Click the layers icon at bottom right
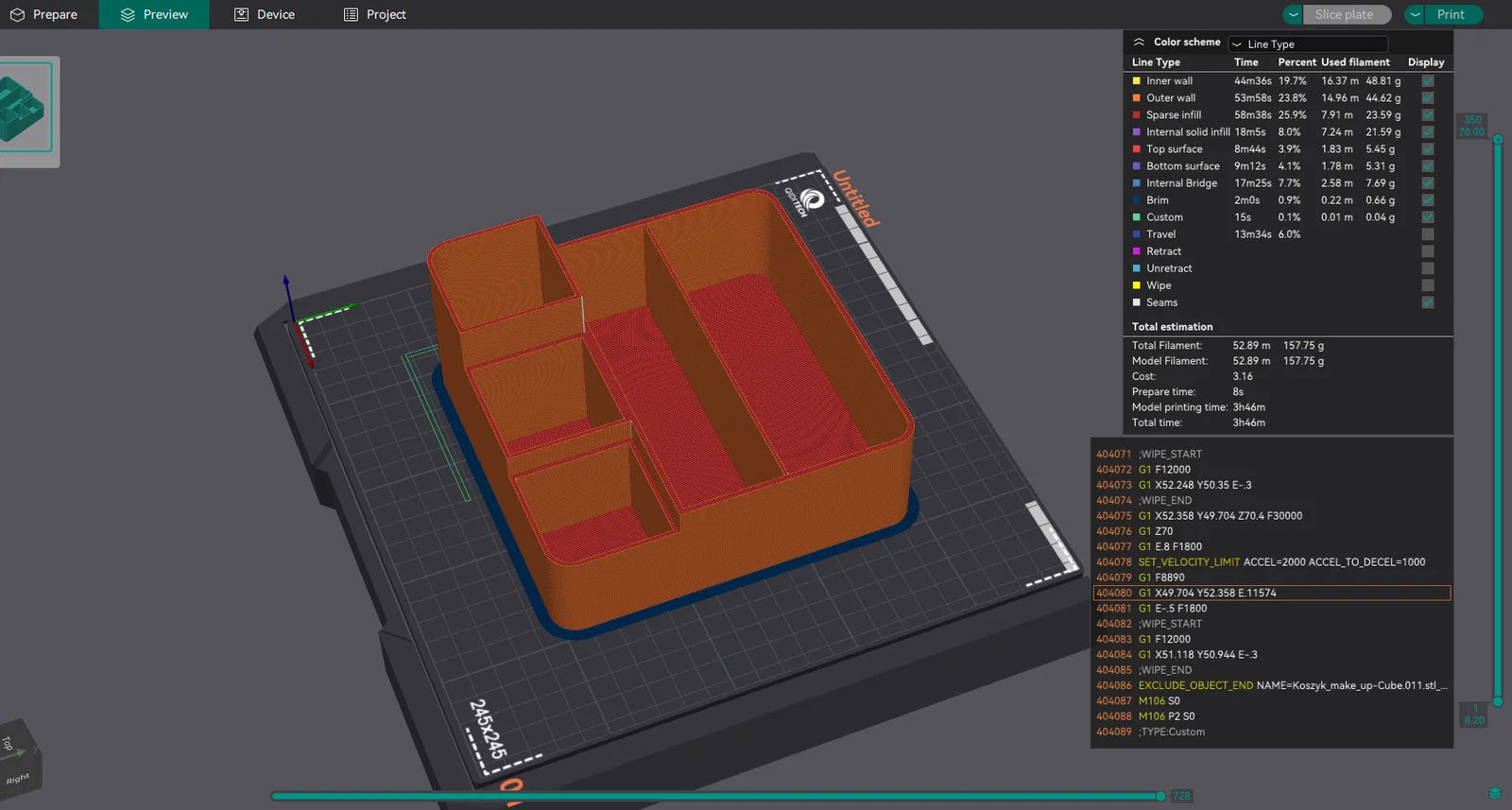The image size is (1512, 810). [x=1495, y=793]
